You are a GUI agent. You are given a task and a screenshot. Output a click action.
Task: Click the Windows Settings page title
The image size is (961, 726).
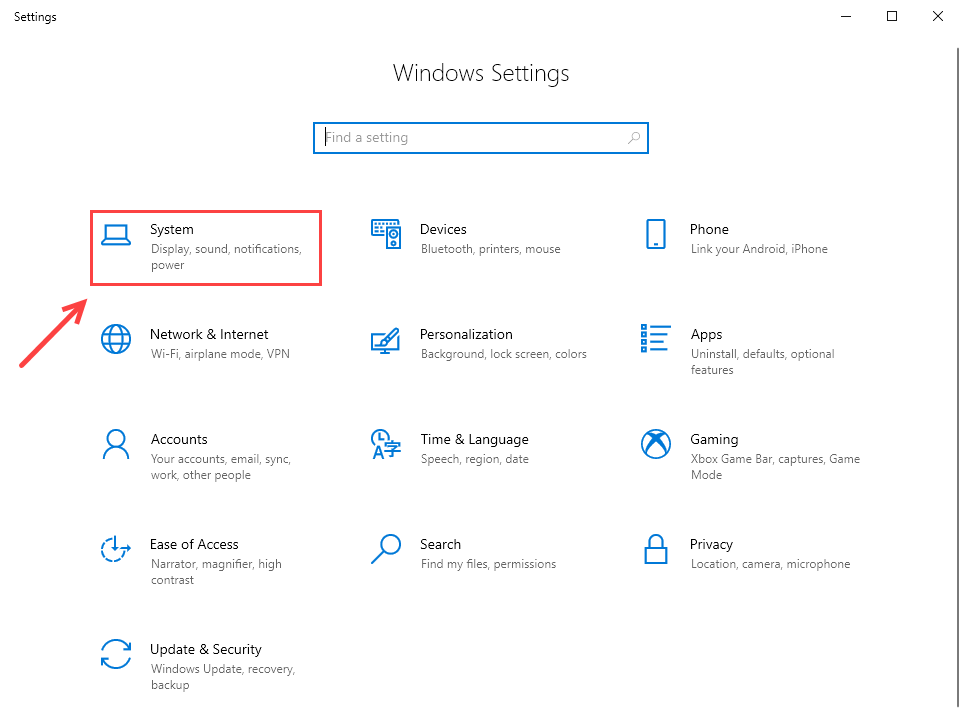(x=480, y=73)
